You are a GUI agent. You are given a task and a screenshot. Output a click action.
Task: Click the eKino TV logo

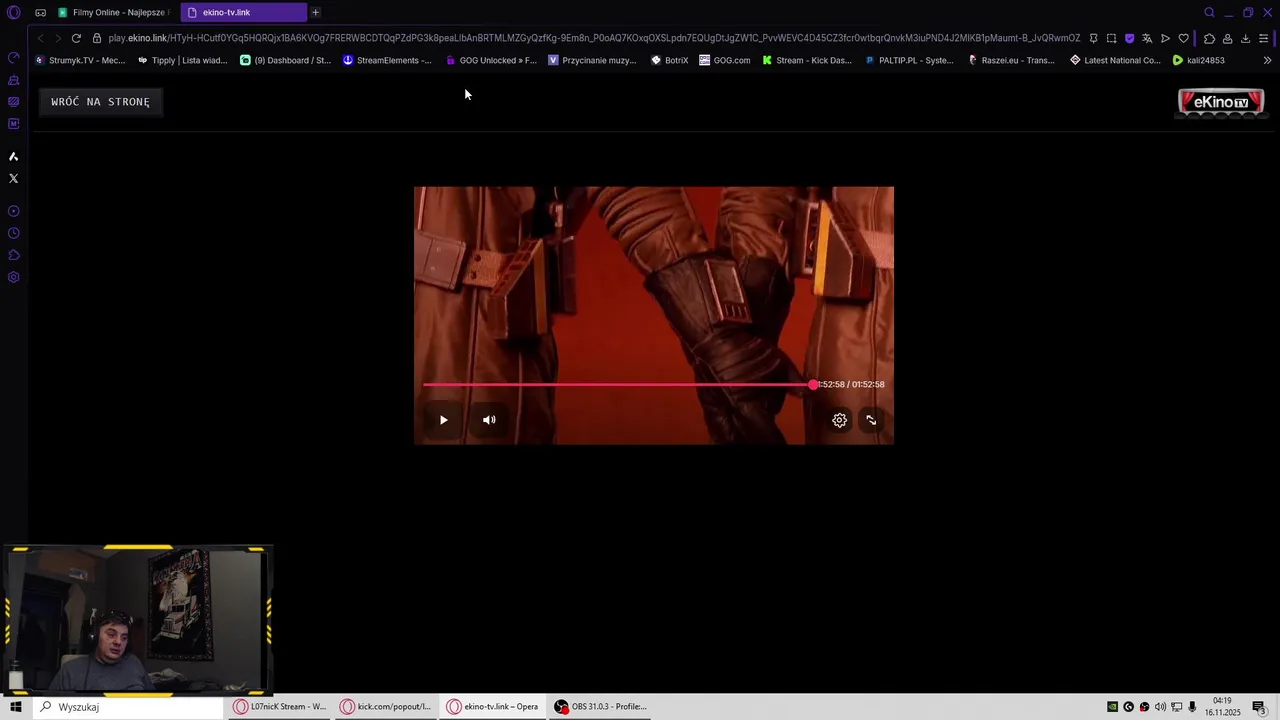pos(1221,102)
